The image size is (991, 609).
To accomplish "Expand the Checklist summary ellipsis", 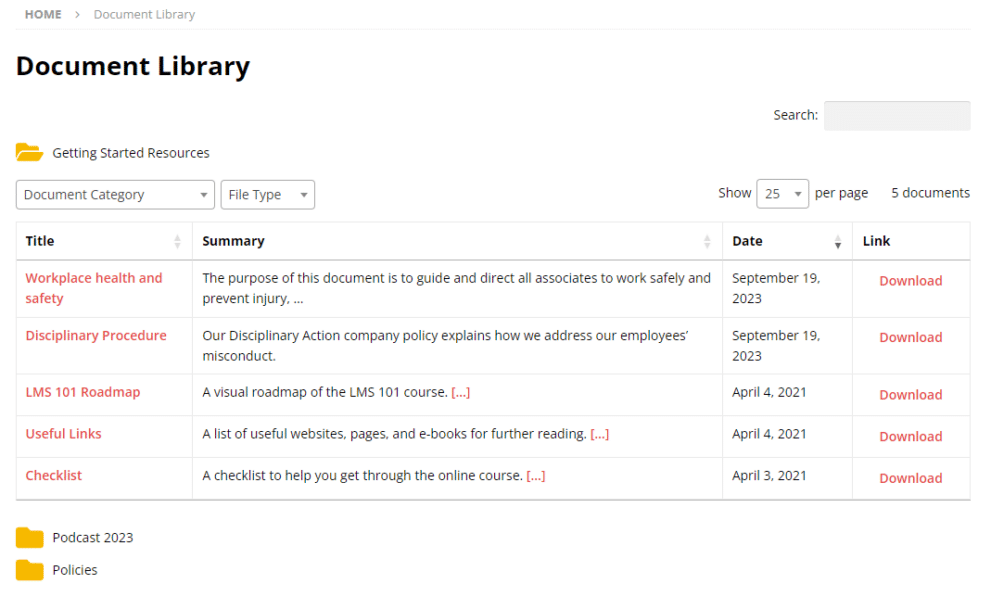I will pos(536,475).
